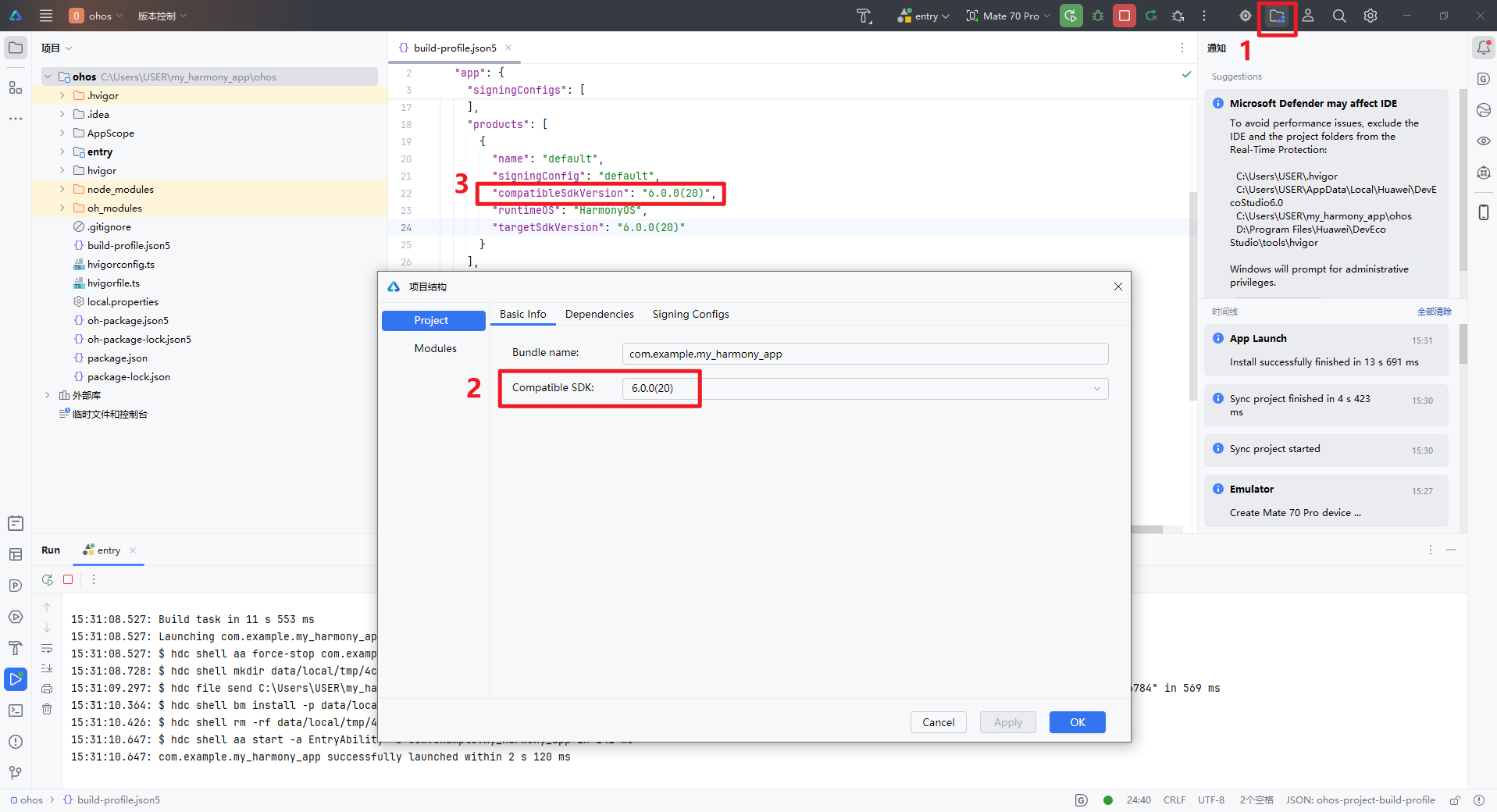Viewport: 1497px width, 812px height.
Task: Click the previewer eye icon in right sidebar
Action: point(1483,141)
